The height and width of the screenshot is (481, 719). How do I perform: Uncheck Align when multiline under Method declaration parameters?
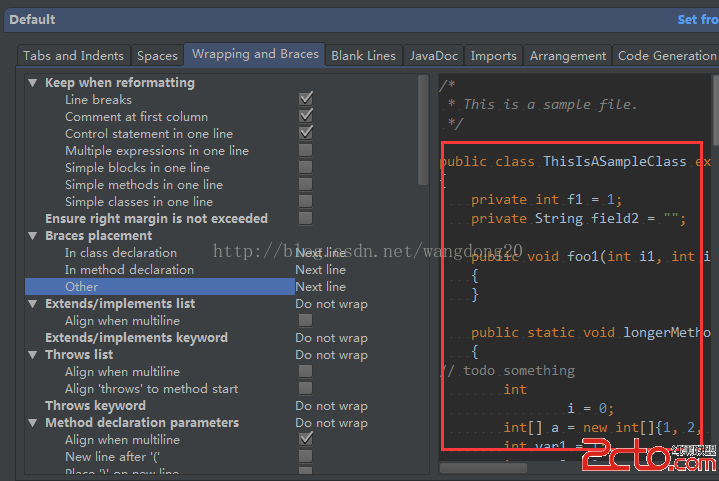click(306, 439)
